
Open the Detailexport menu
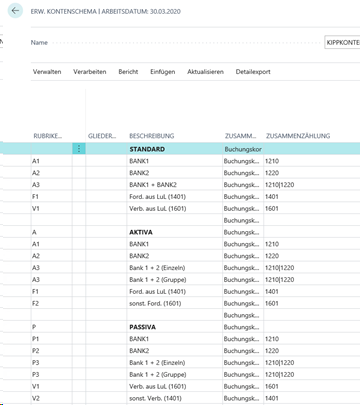[x=253, y=72]
